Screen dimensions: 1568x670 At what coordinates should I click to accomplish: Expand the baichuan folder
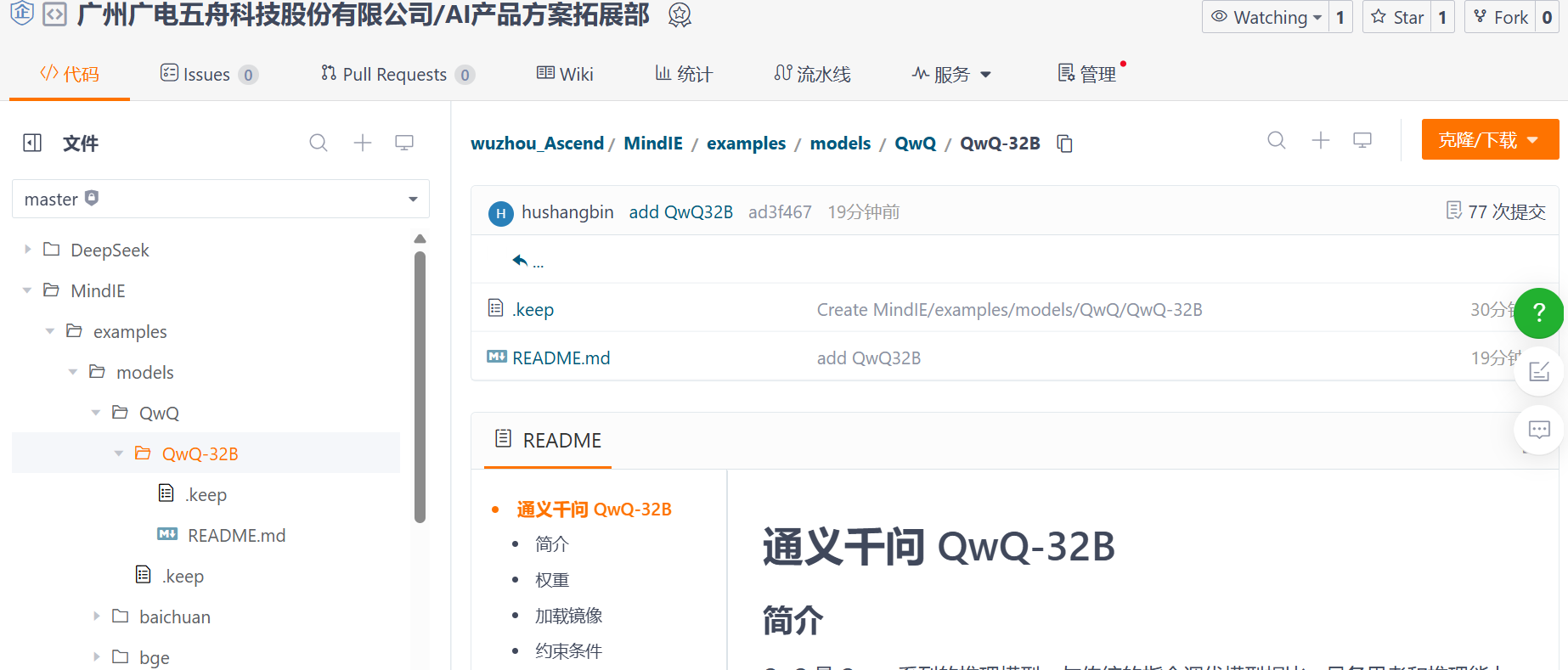(97, 617)
